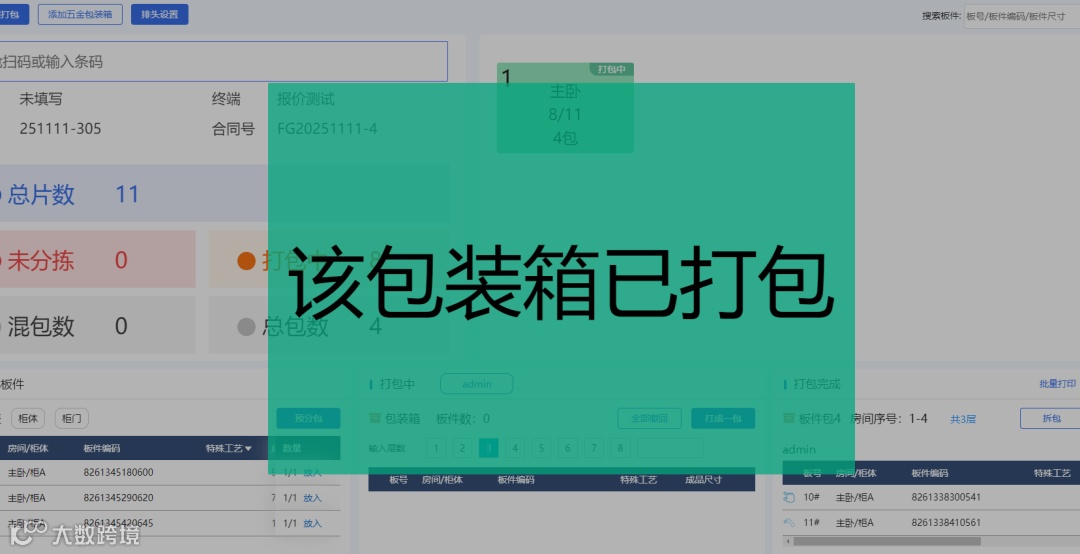Focus the barcode scan input field
This screenshot has height=554, width=1080.
click(x=223, y=61)
